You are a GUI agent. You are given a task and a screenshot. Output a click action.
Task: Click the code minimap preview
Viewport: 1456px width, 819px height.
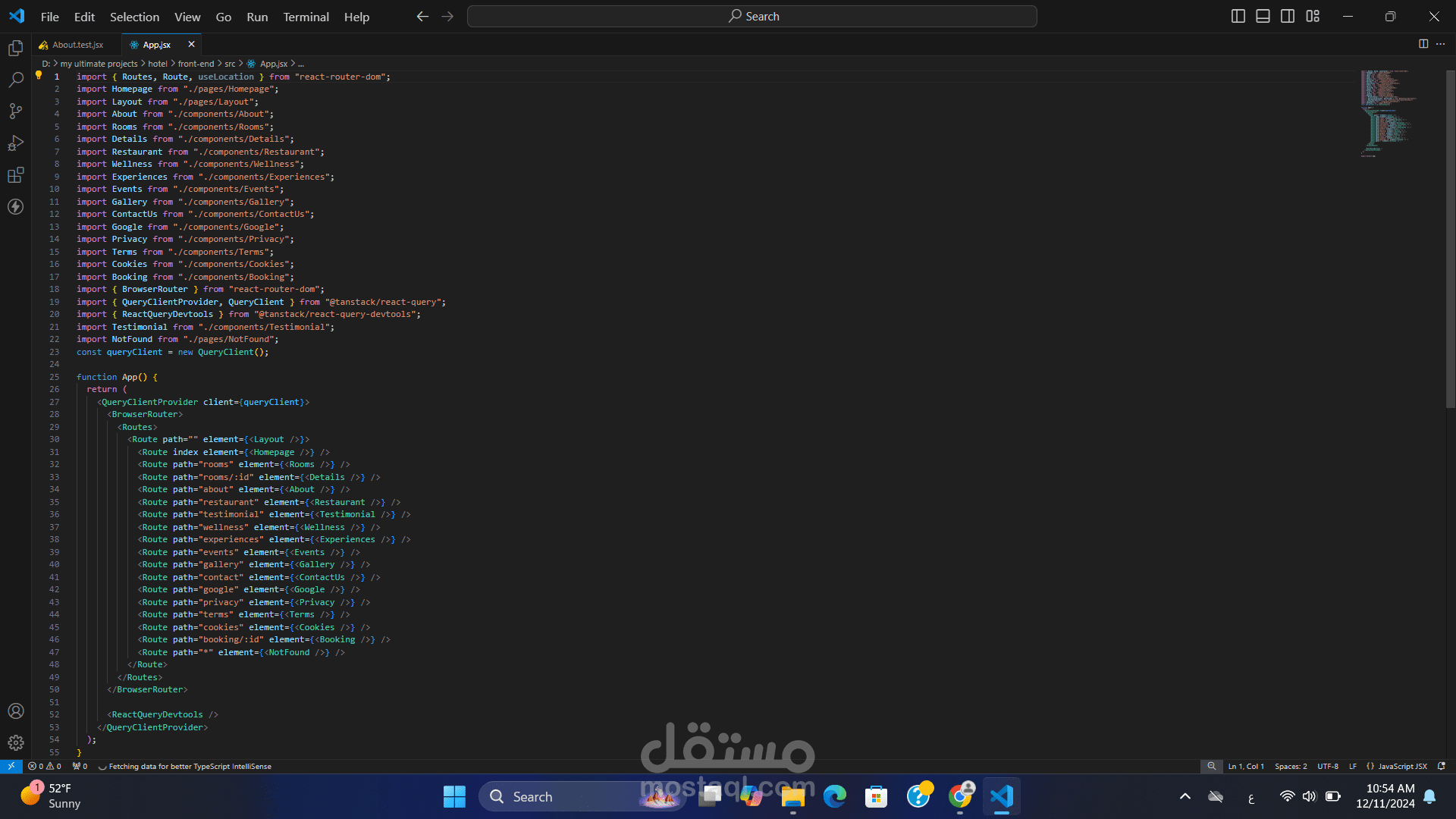coord(1388,114)
